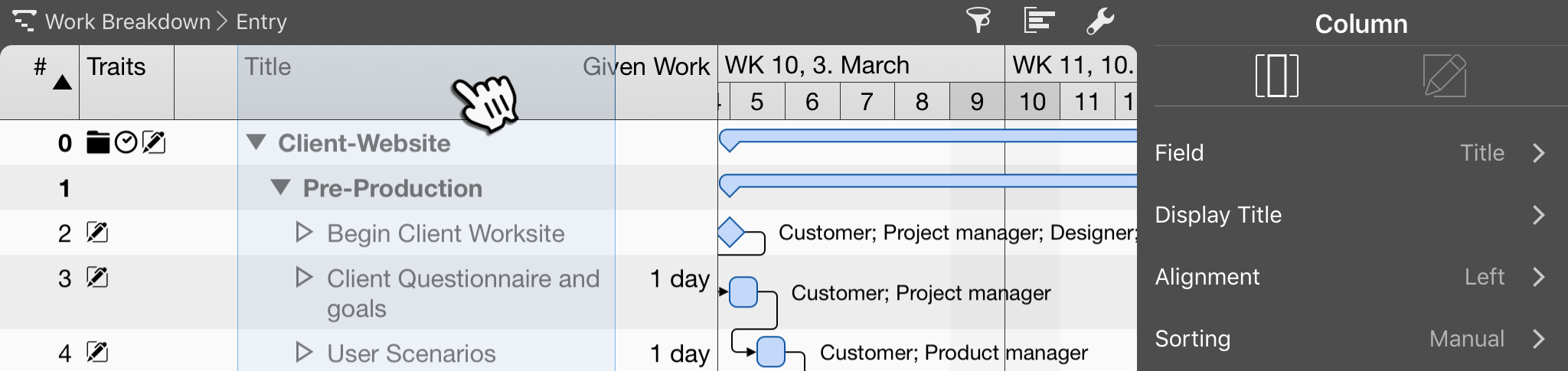This screenshot has height=371, width=1568.
Task: Click notes icon on row 2
Action: [x=97, y=233]
